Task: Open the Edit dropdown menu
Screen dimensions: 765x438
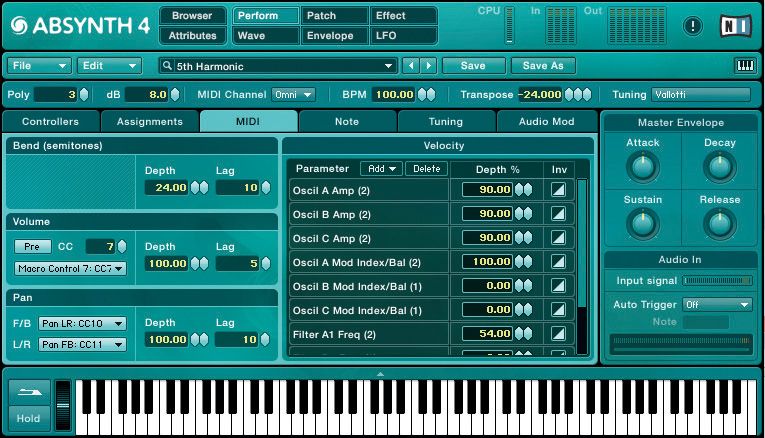Action: click(x=109, y=65)
